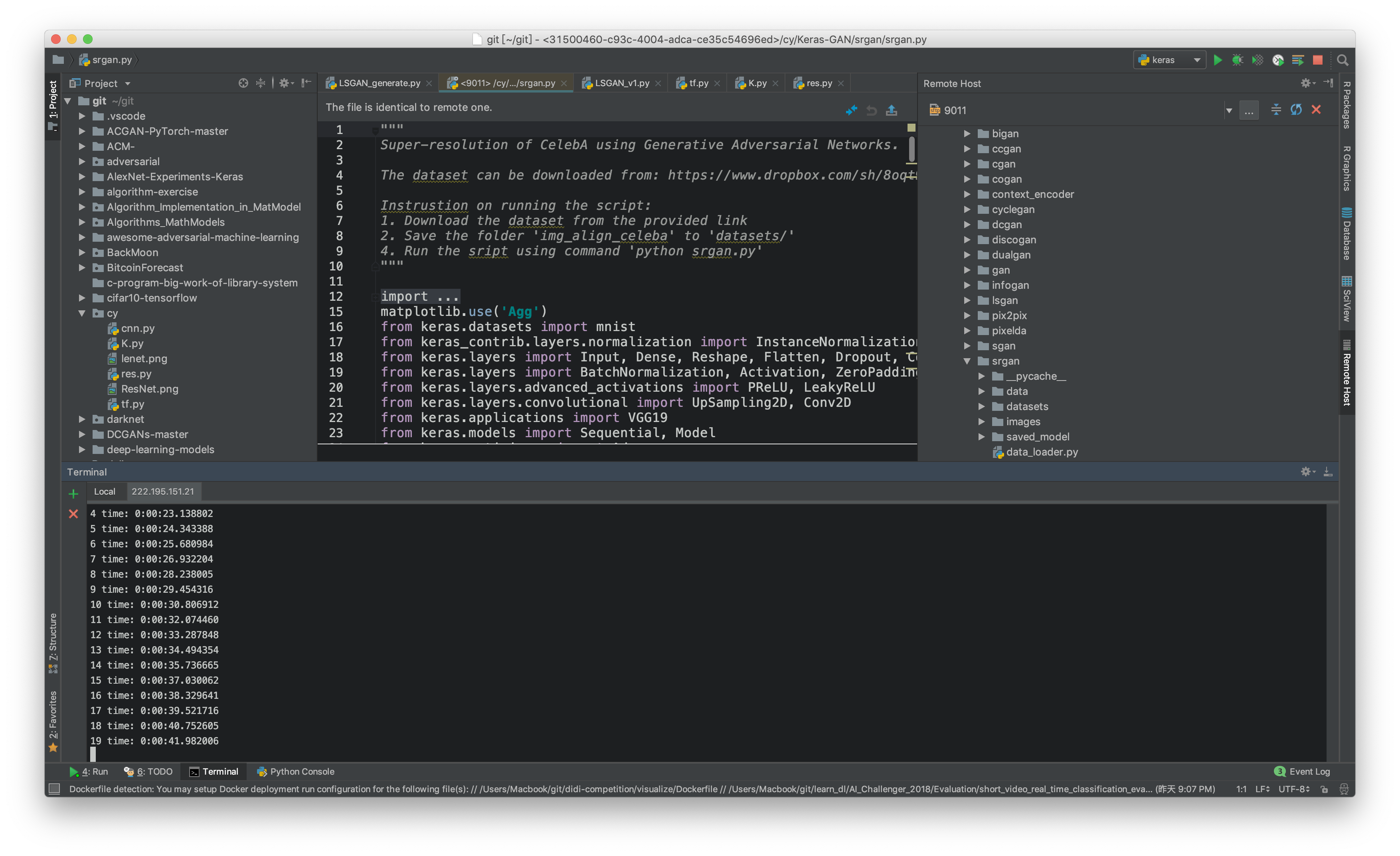Click the editor vertical scrollbar thumb
This screenshot has height=856, width=1400.
(x=912, y=149)
